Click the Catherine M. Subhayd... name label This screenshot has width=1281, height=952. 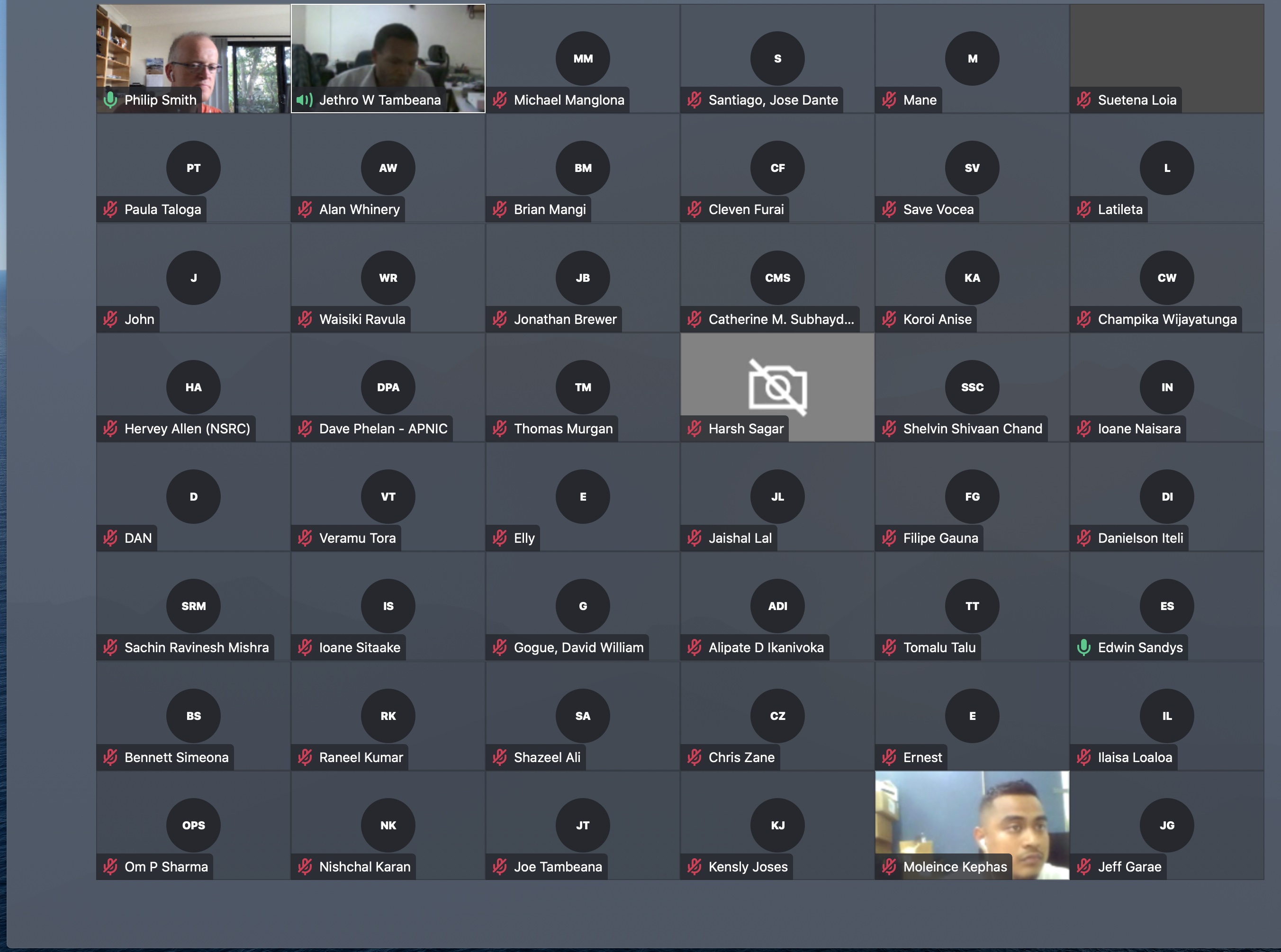(x=781, y=319)
